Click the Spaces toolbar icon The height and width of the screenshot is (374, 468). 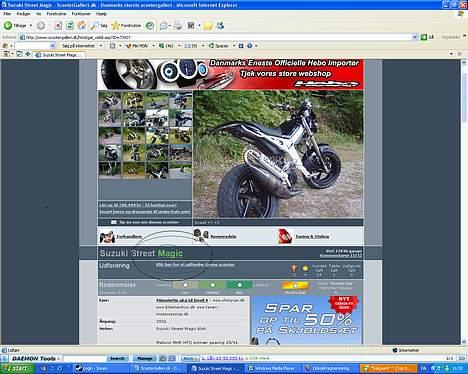point(219,46)
